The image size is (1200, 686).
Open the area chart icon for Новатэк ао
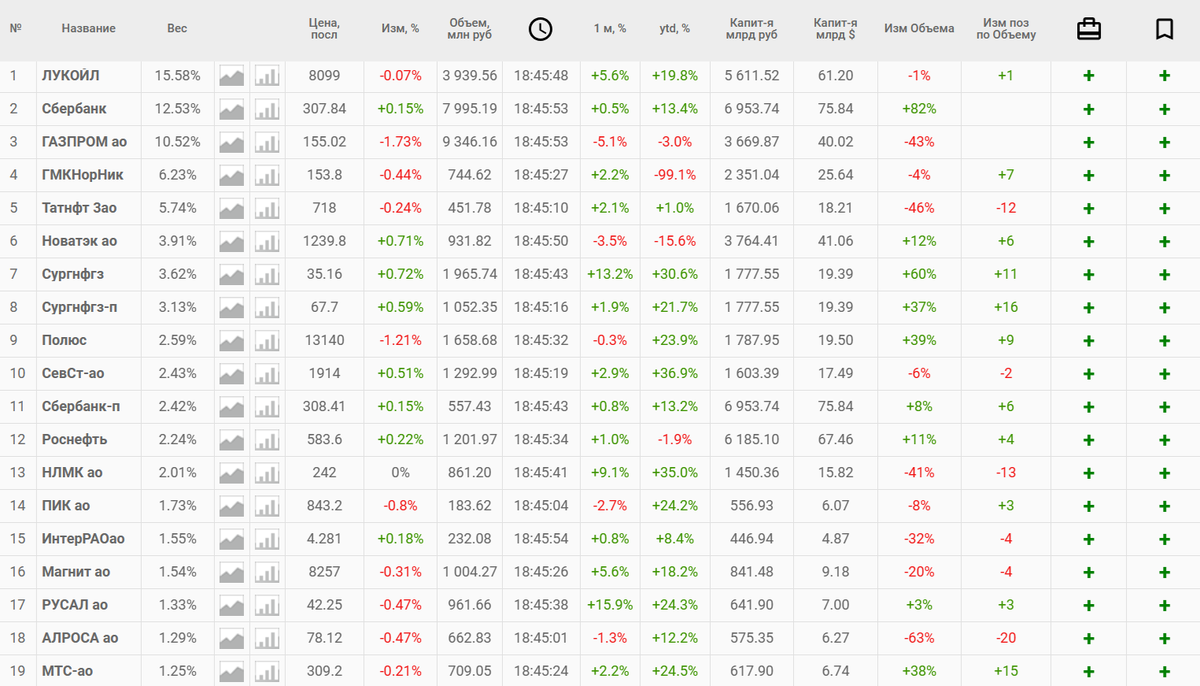232,241
